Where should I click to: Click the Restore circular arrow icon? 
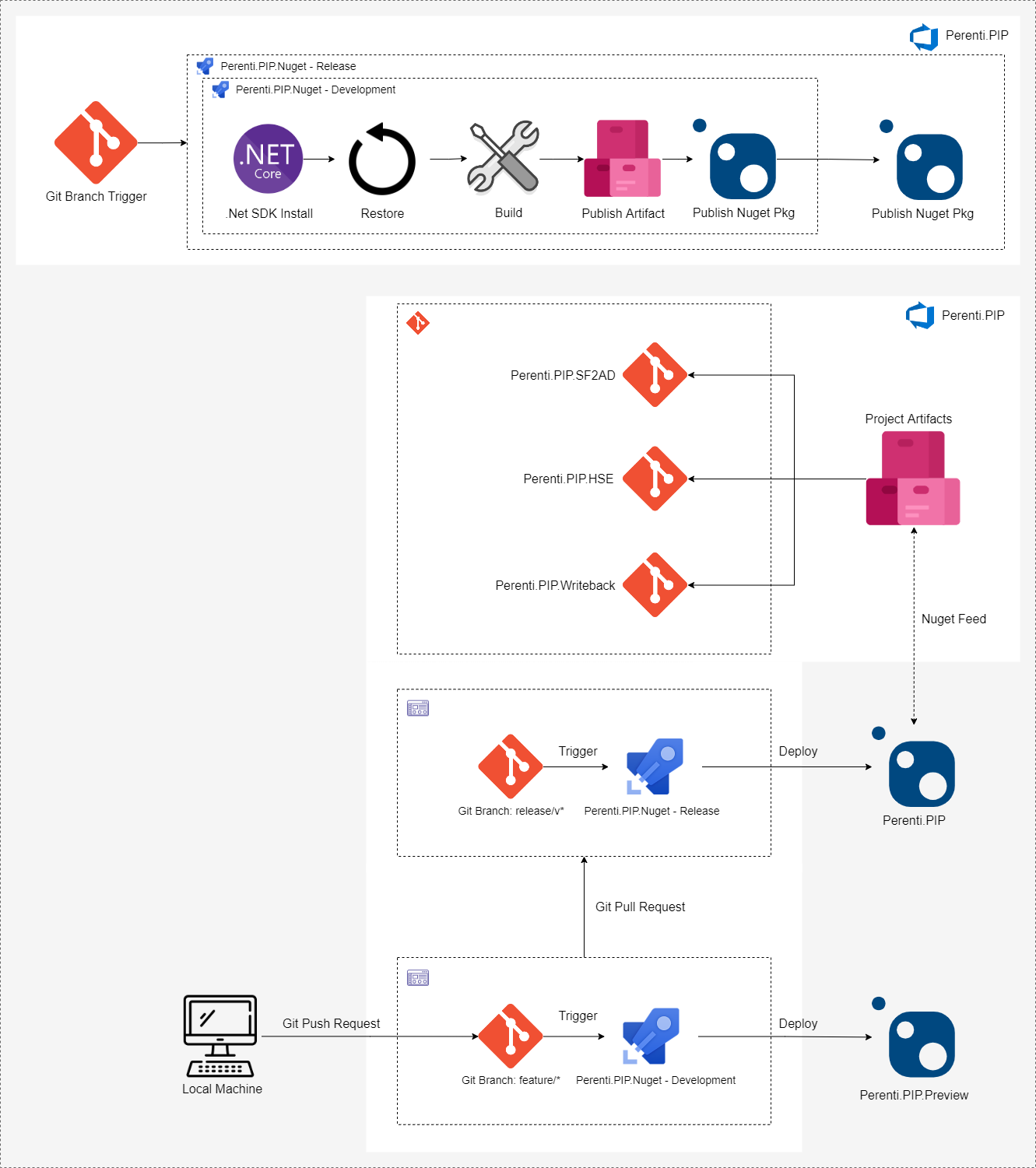tap(382, 160)
